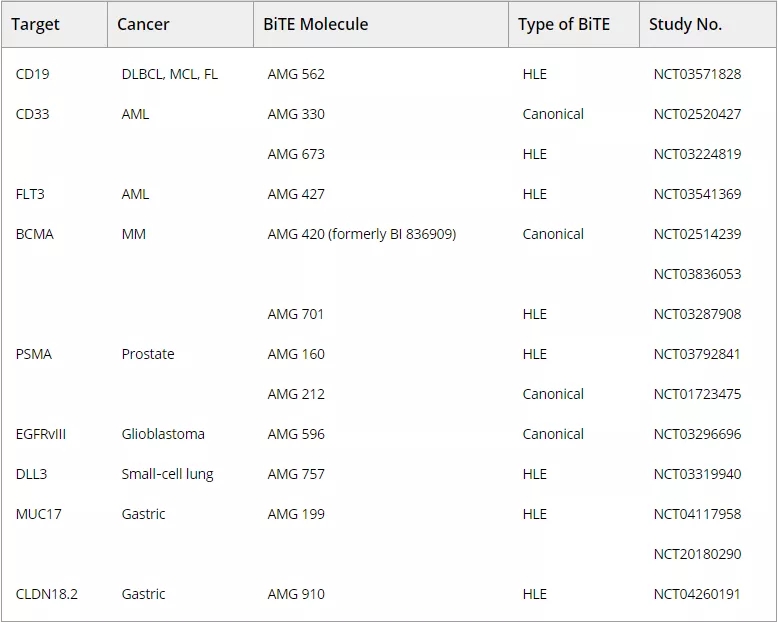Click study number NCT20180290
Image resolution: width=778 pixels, height=623 pixels.
click(697, 554)
